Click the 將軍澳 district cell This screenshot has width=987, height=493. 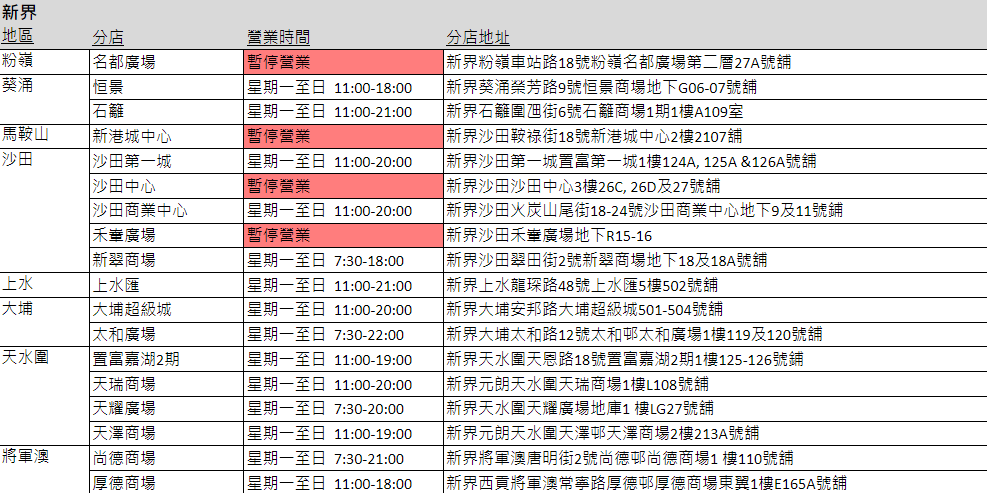[x=25, y=456]
